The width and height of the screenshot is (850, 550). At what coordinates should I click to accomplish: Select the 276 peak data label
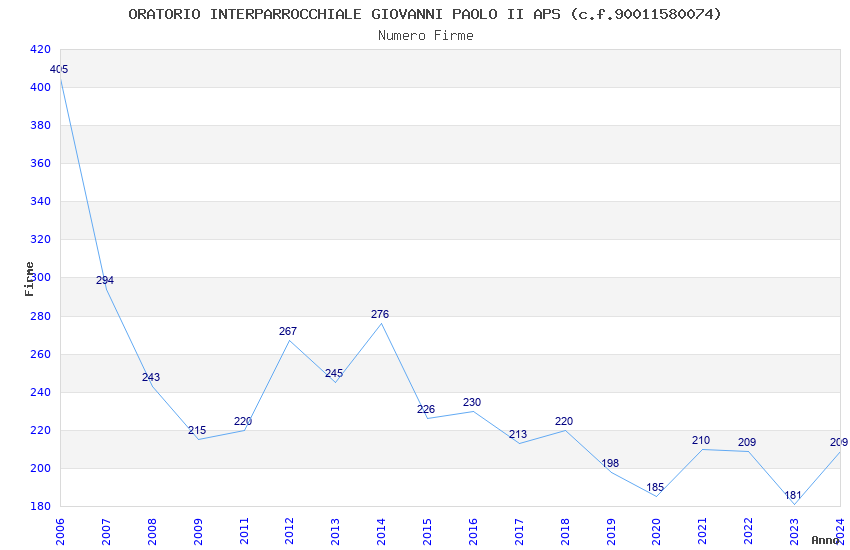click(x=380, y=314)
